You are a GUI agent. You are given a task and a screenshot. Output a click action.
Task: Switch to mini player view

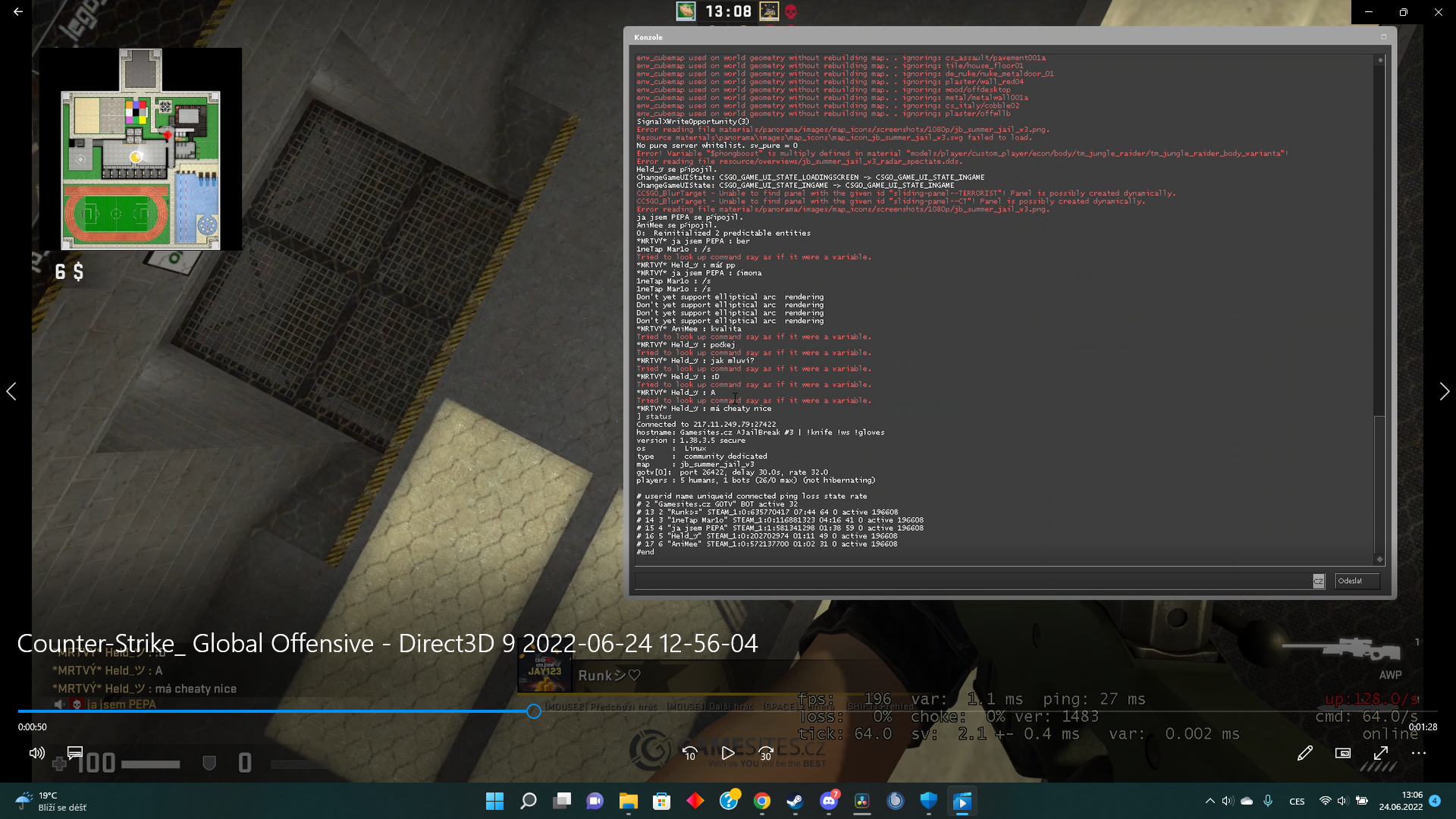coord(1342,753)
